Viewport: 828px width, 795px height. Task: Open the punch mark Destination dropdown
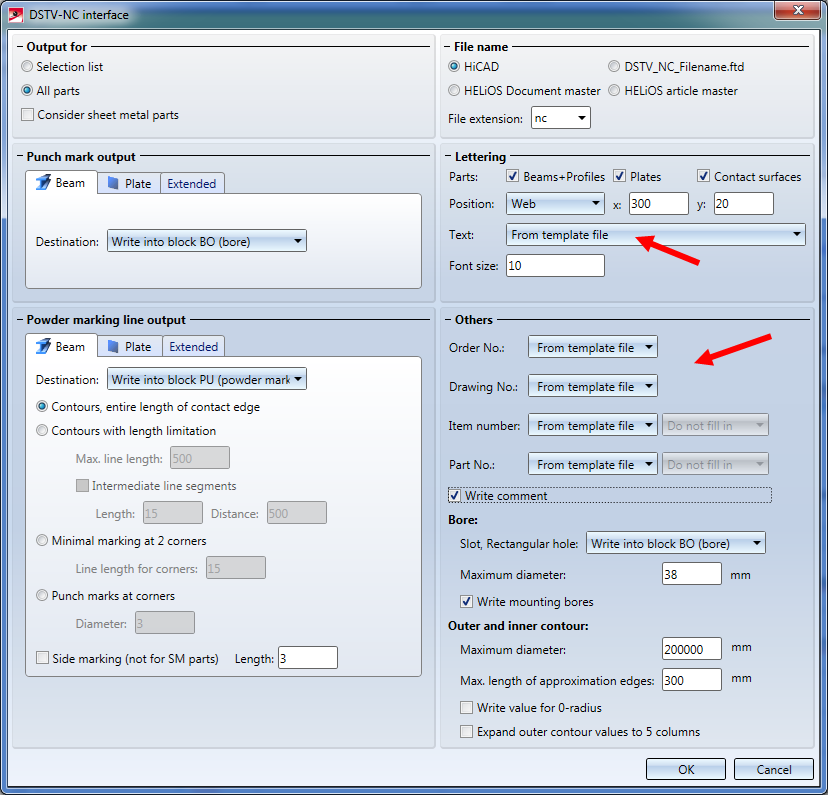pos(206,241)
